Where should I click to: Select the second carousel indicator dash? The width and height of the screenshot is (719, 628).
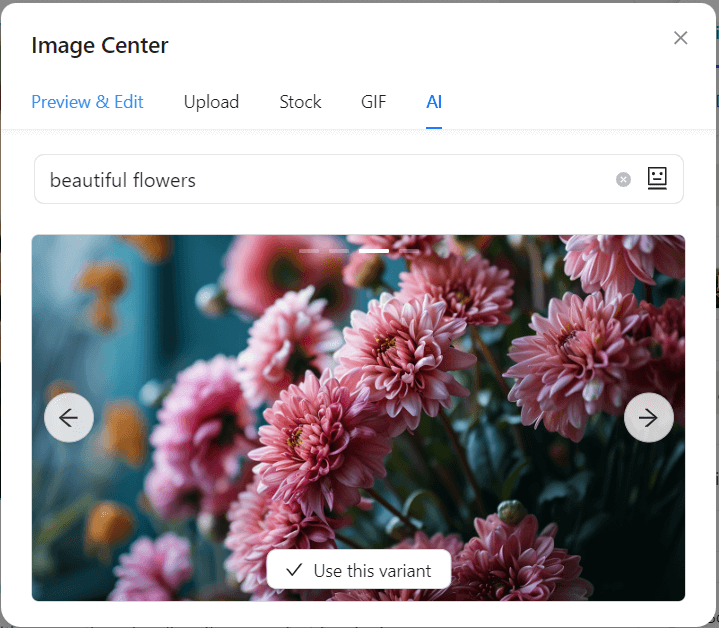(339, 251)
